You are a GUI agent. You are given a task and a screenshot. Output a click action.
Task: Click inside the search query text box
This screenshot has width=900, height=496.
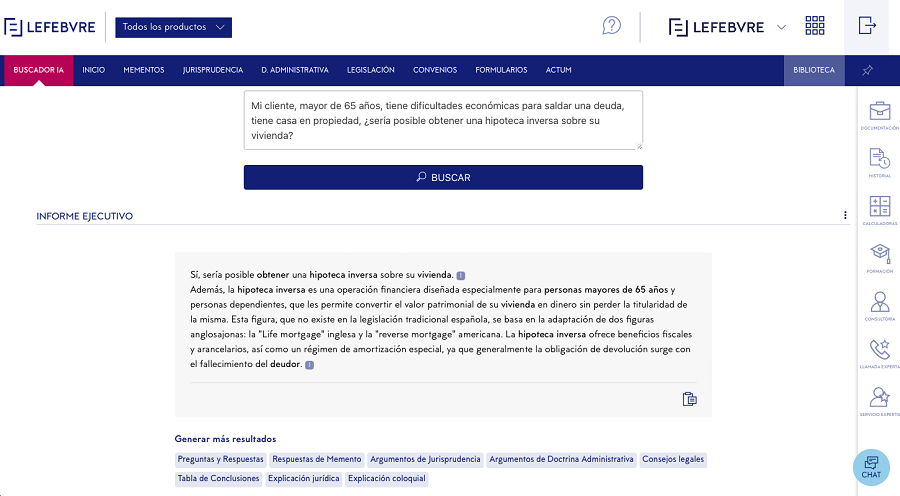pyautogui.click(x=442, y=120)
